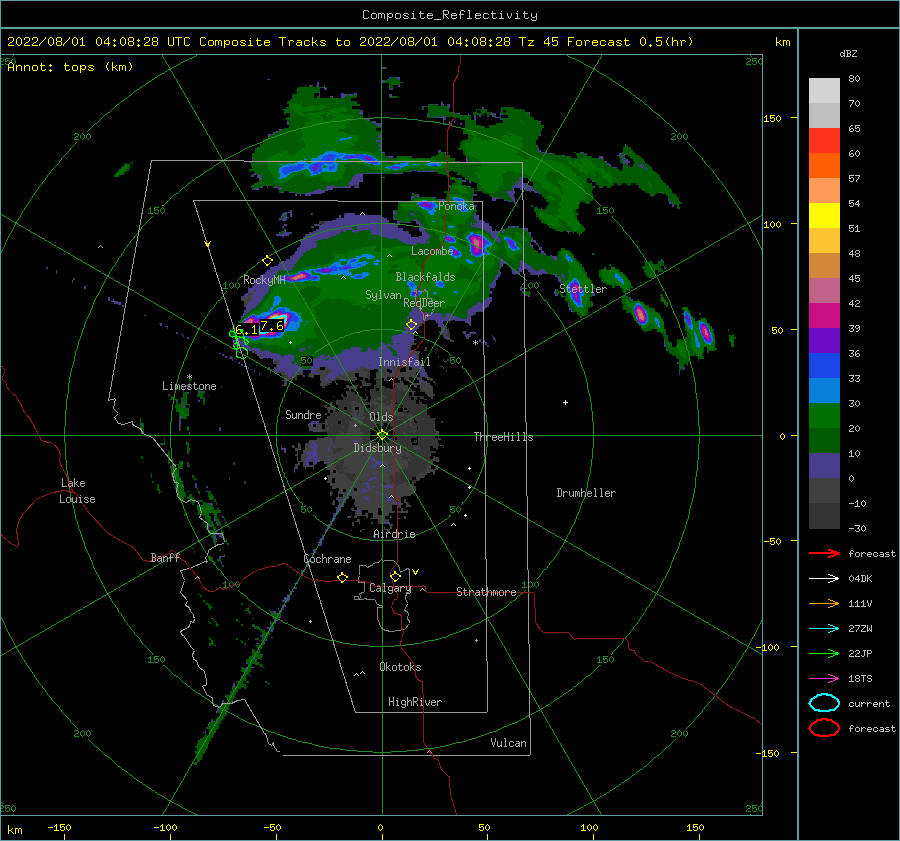The height and width of the screenshot is (841, 900).
Task: Click the cyan 27ZW arrow in legend
Action: (824, 629)
